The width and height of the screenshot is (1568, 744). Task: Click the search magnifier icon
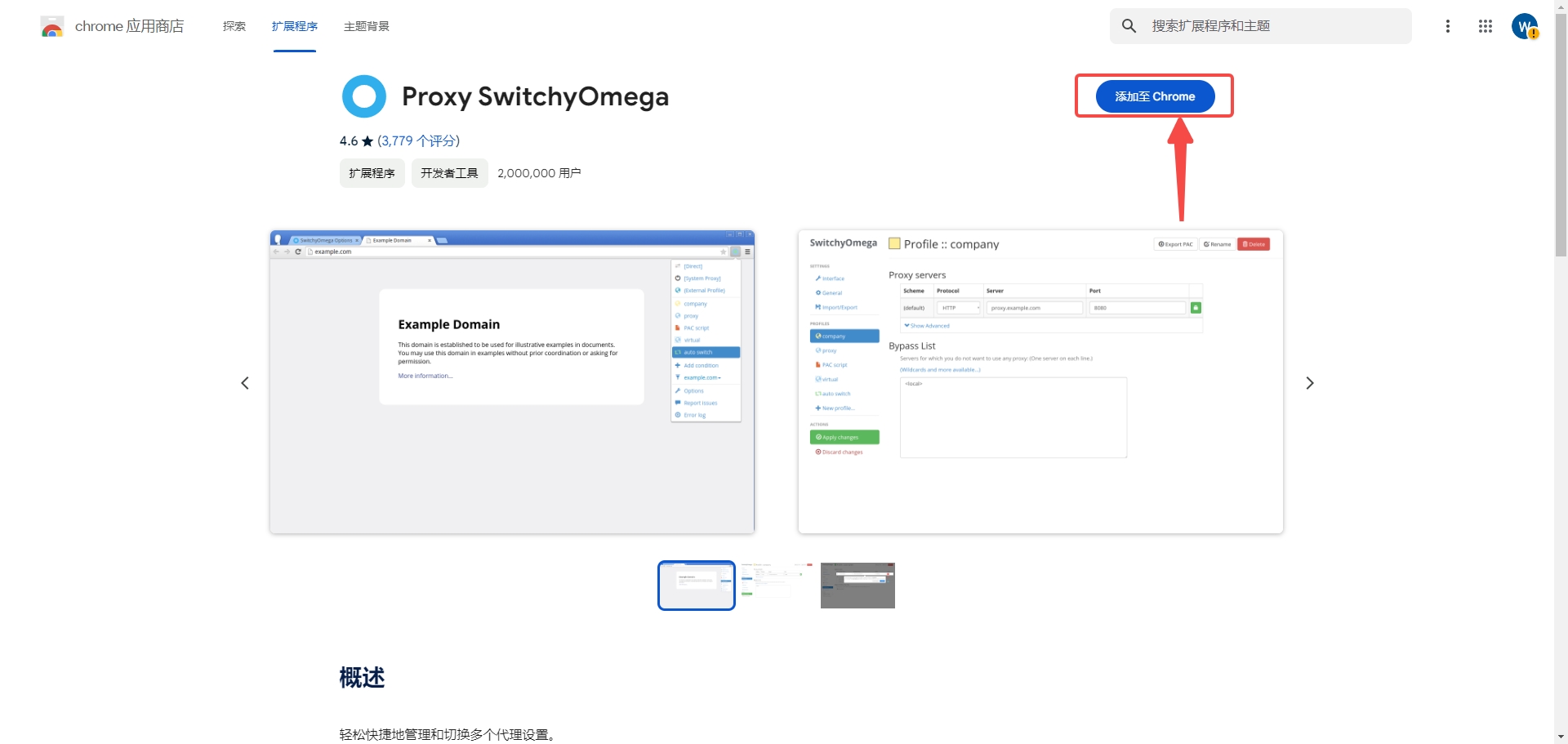[x=1129, y=26]
